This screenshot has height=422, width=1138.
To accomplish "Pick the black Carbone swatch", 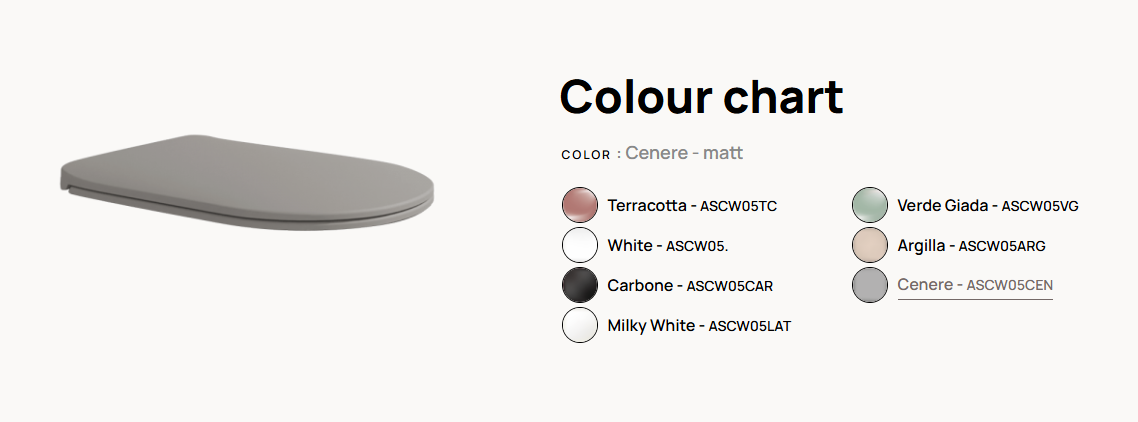I will point(580,285).
